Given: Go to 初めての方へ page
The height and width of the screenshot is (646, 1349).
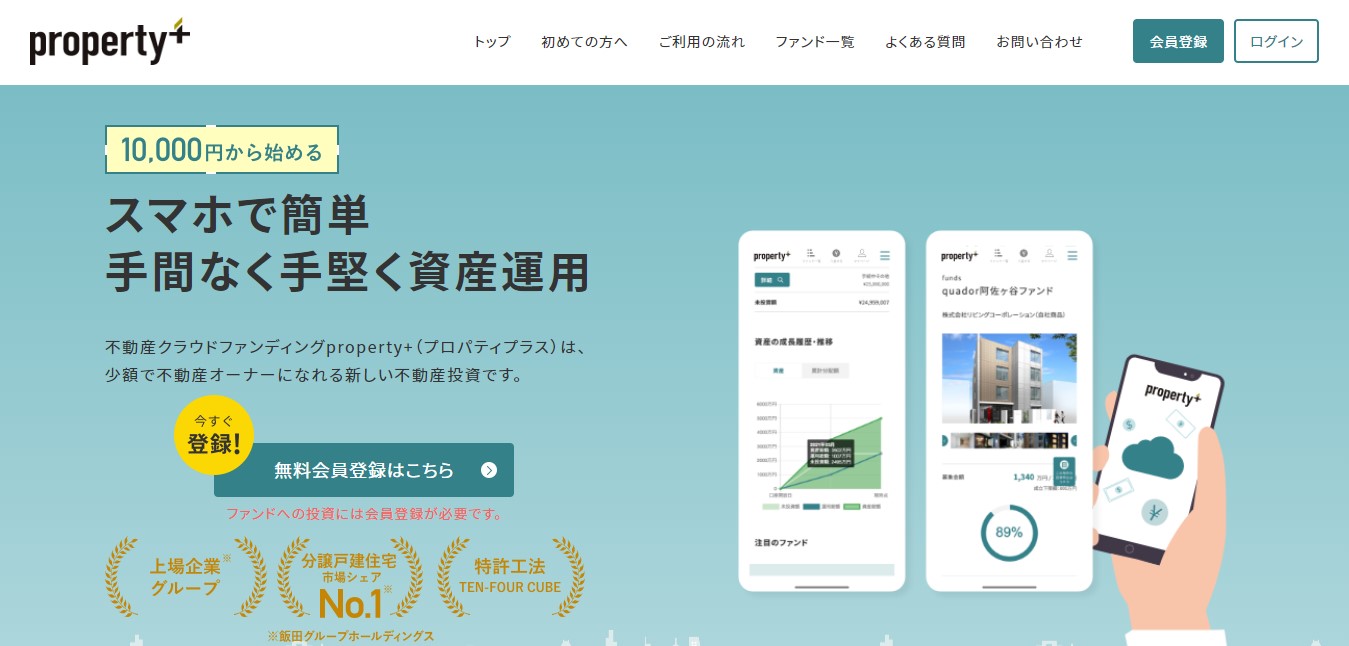Looking at the screenshot, I should tap(585, 42).
